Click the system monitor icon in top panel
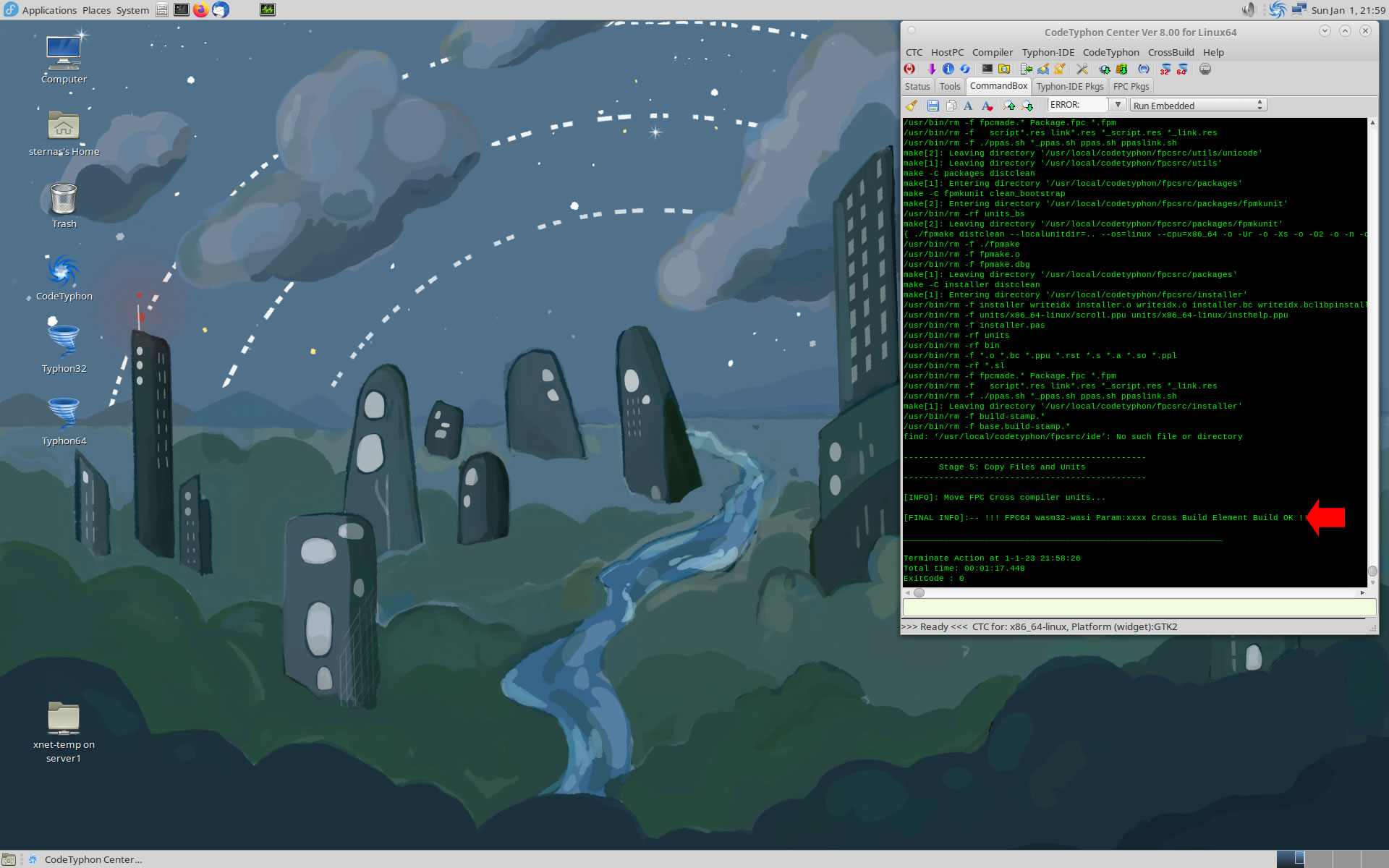1389x868 pixels. coord(268,9)
